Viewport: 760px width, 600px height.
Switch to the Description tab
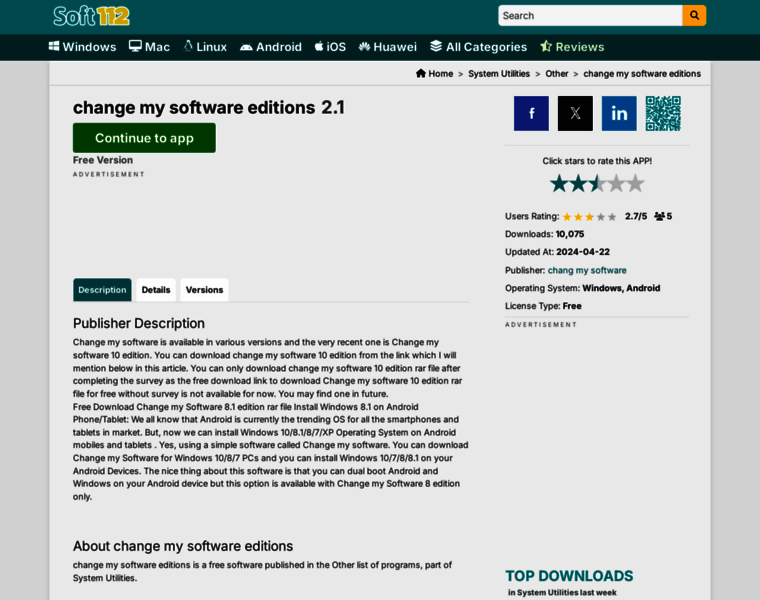click(102, 290)
